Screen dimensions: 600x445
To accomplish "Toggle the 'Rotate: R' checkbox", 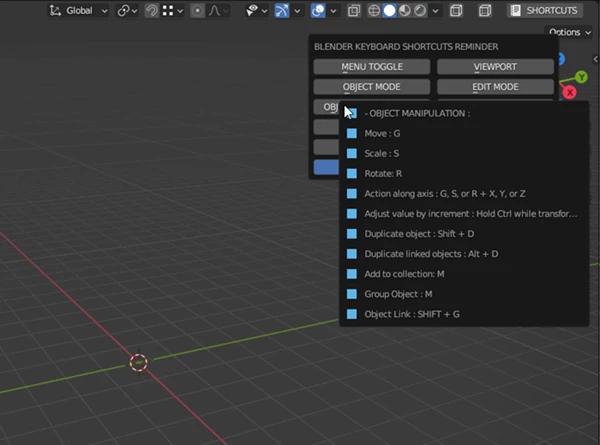I will coord(352,173).
